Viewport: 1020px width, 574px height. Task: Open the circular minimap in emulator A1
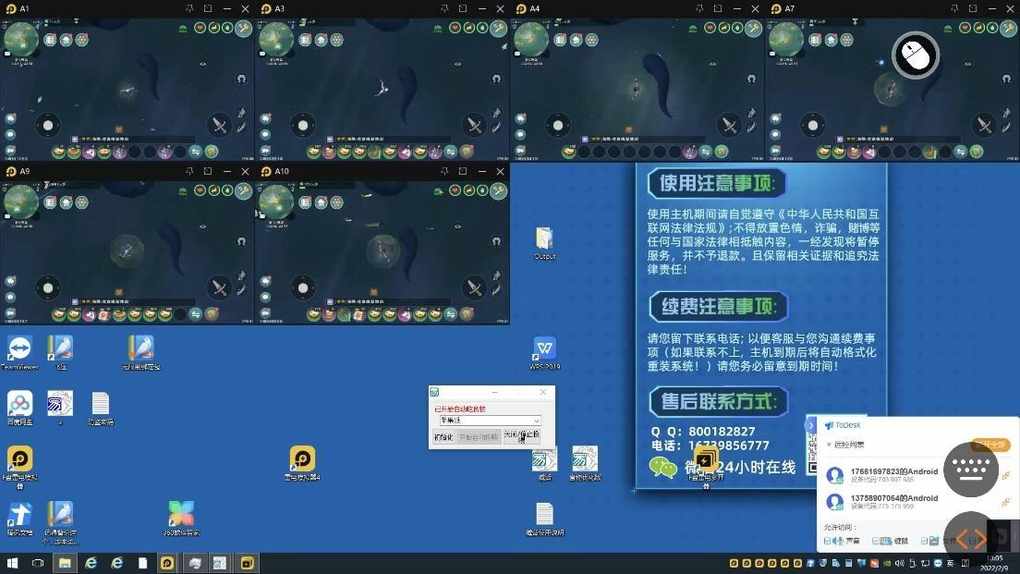tap(21, 39)
